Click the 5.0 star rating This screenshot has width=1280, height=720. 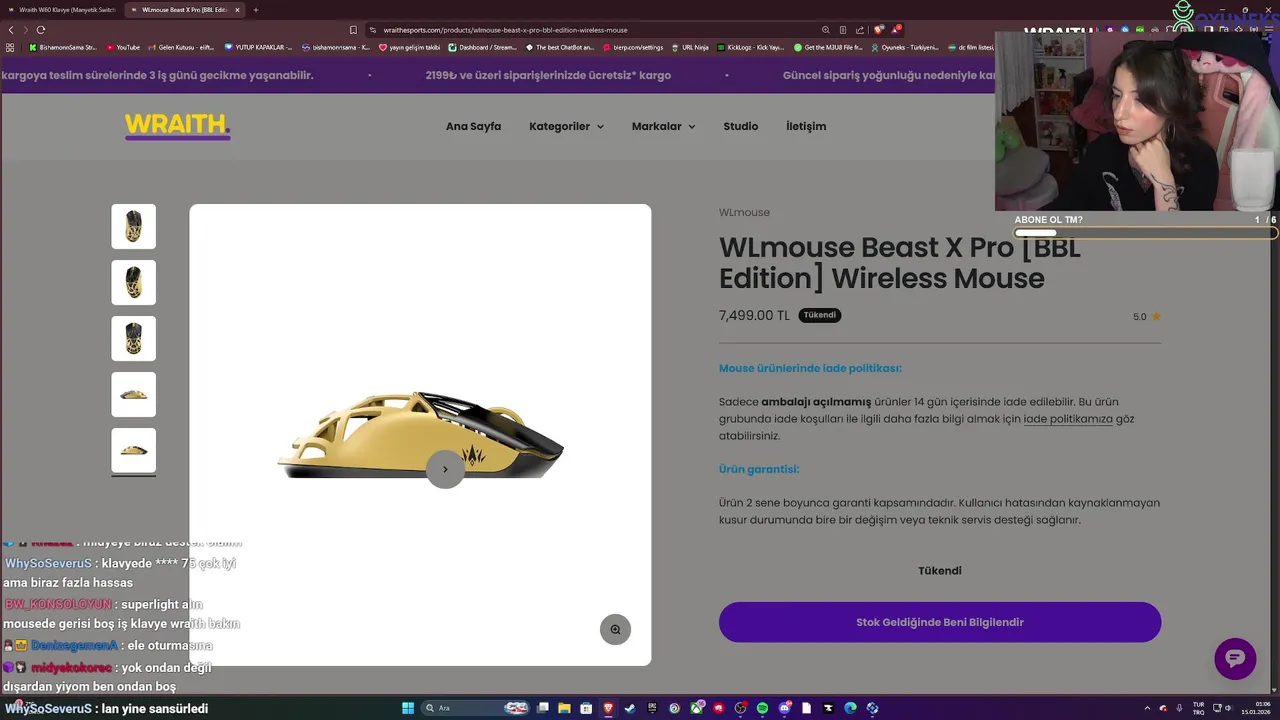1147,316
